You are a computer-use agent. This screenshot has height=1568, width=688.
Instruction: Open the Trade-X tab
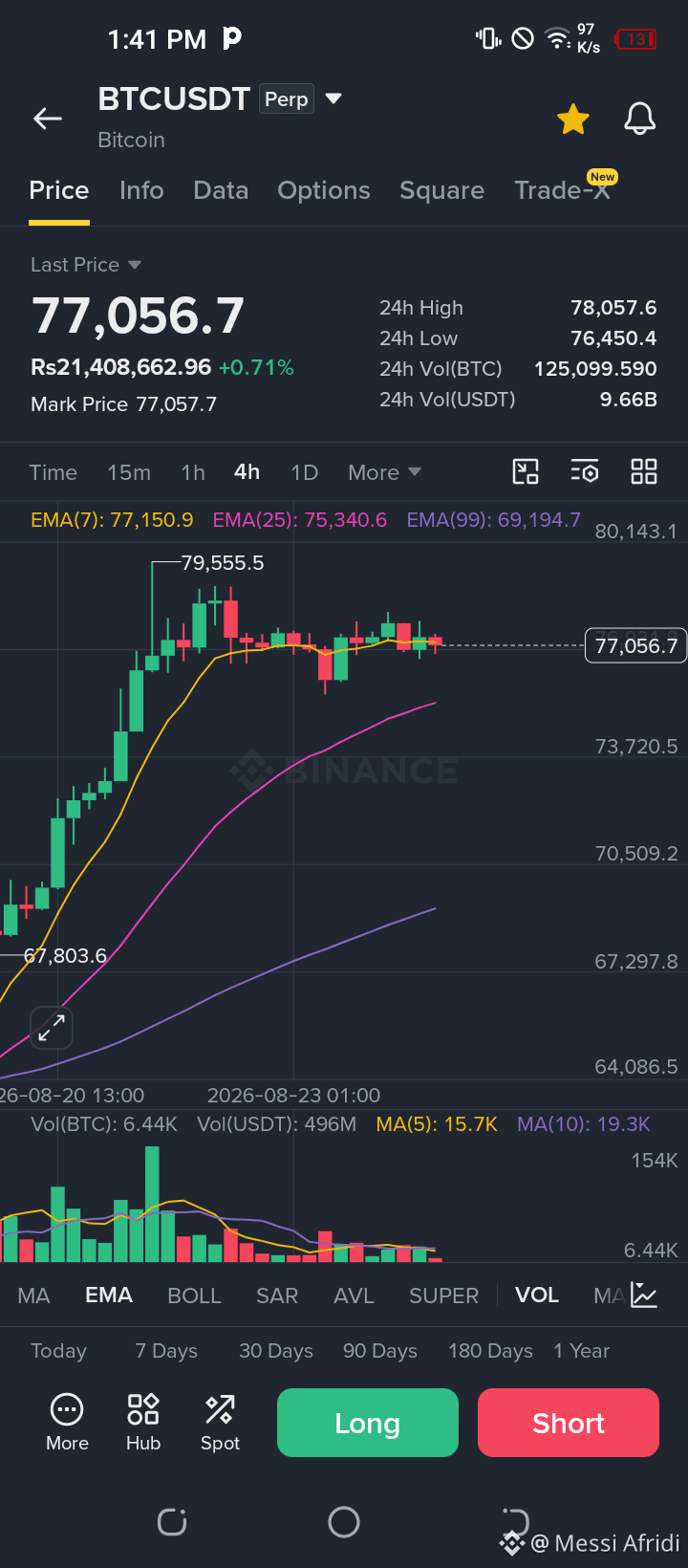pyautogui.click(x=563, y=190)
